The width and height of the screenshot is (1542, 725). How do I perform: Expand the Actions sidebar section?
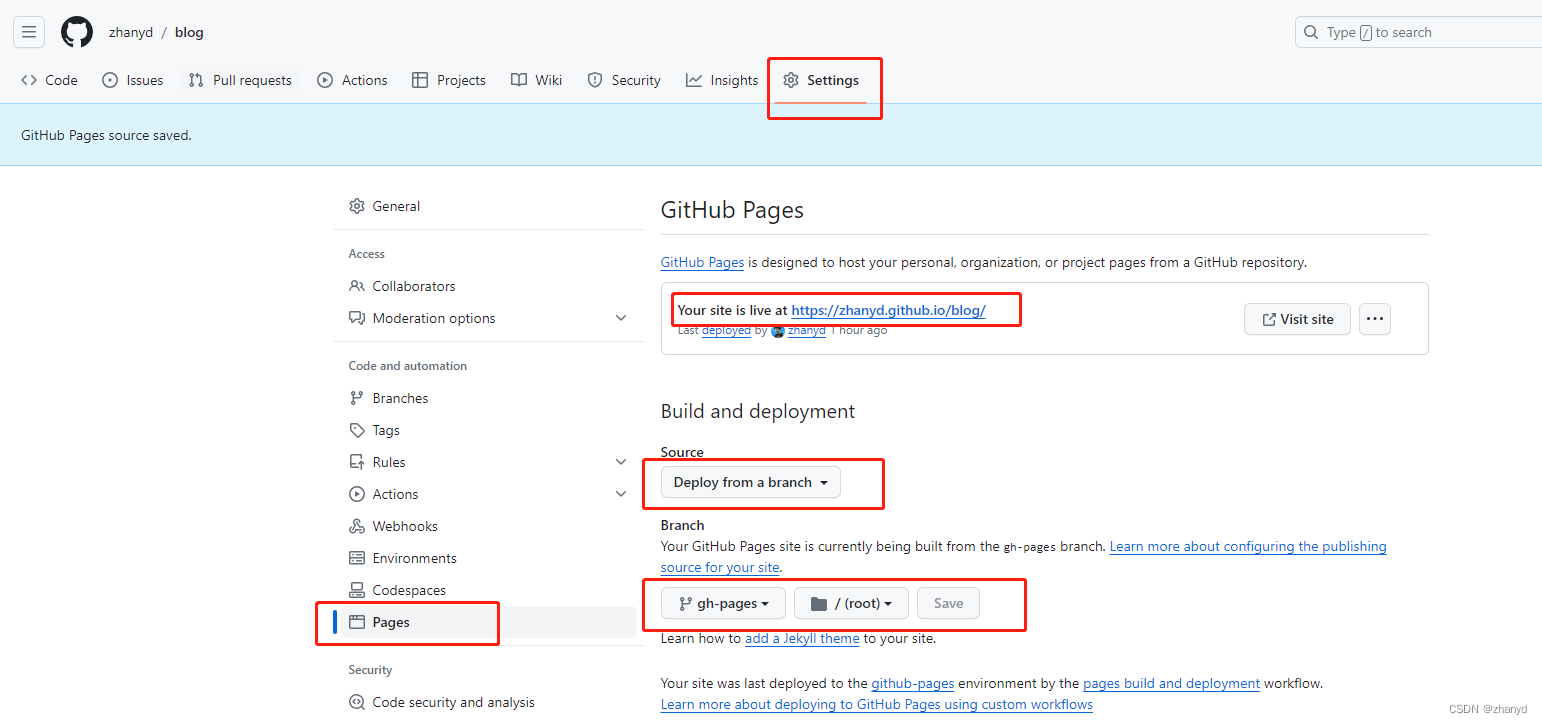(x=488, y=494)
